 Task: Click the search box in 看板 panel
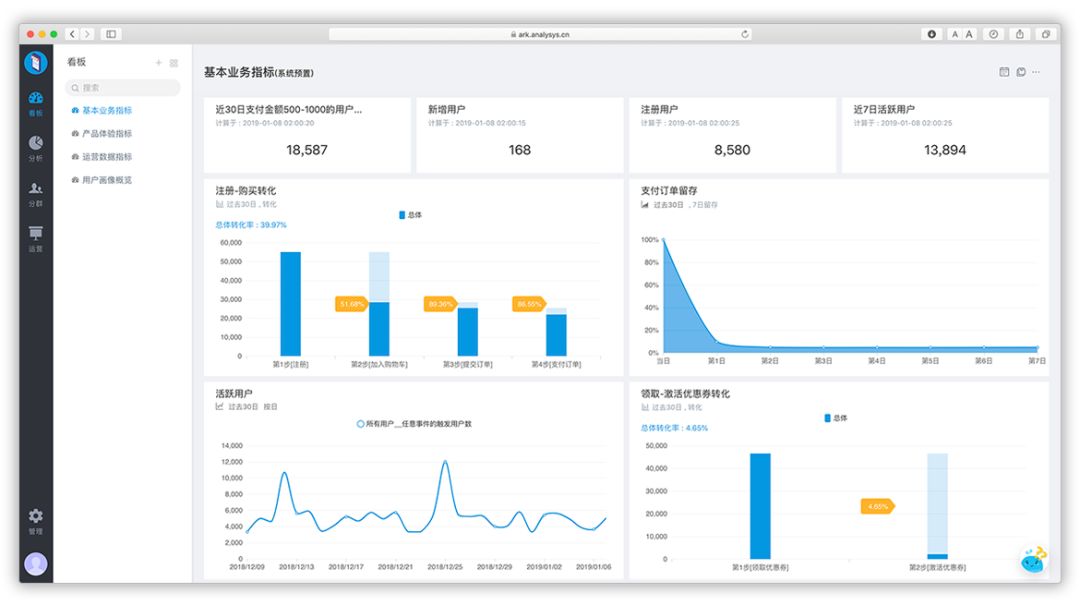[x=123, y=88]
